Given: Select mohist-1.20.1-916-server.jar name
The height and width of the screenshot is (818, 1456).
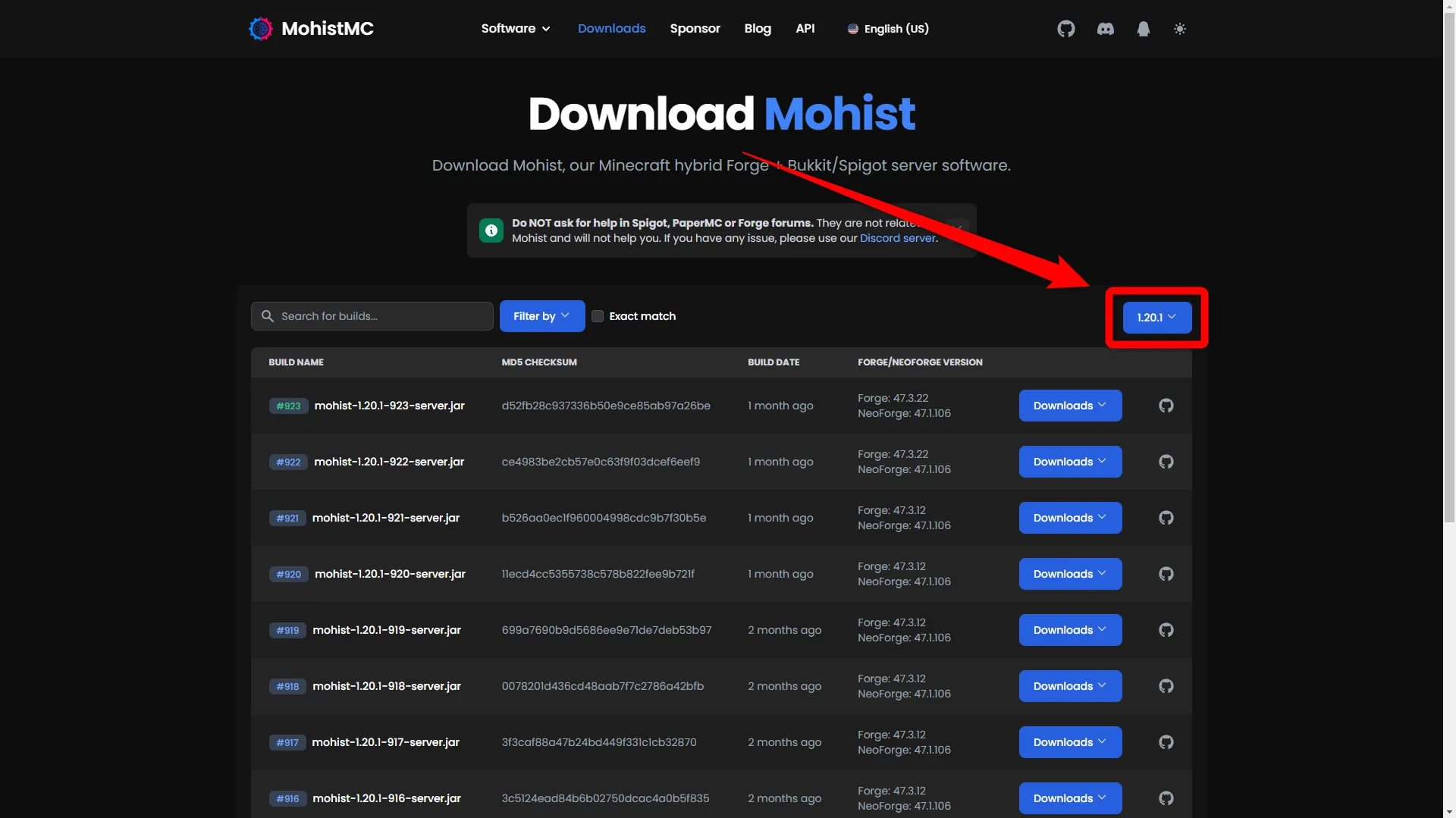Looking at the screenshot, I should [x=387, y=798].
